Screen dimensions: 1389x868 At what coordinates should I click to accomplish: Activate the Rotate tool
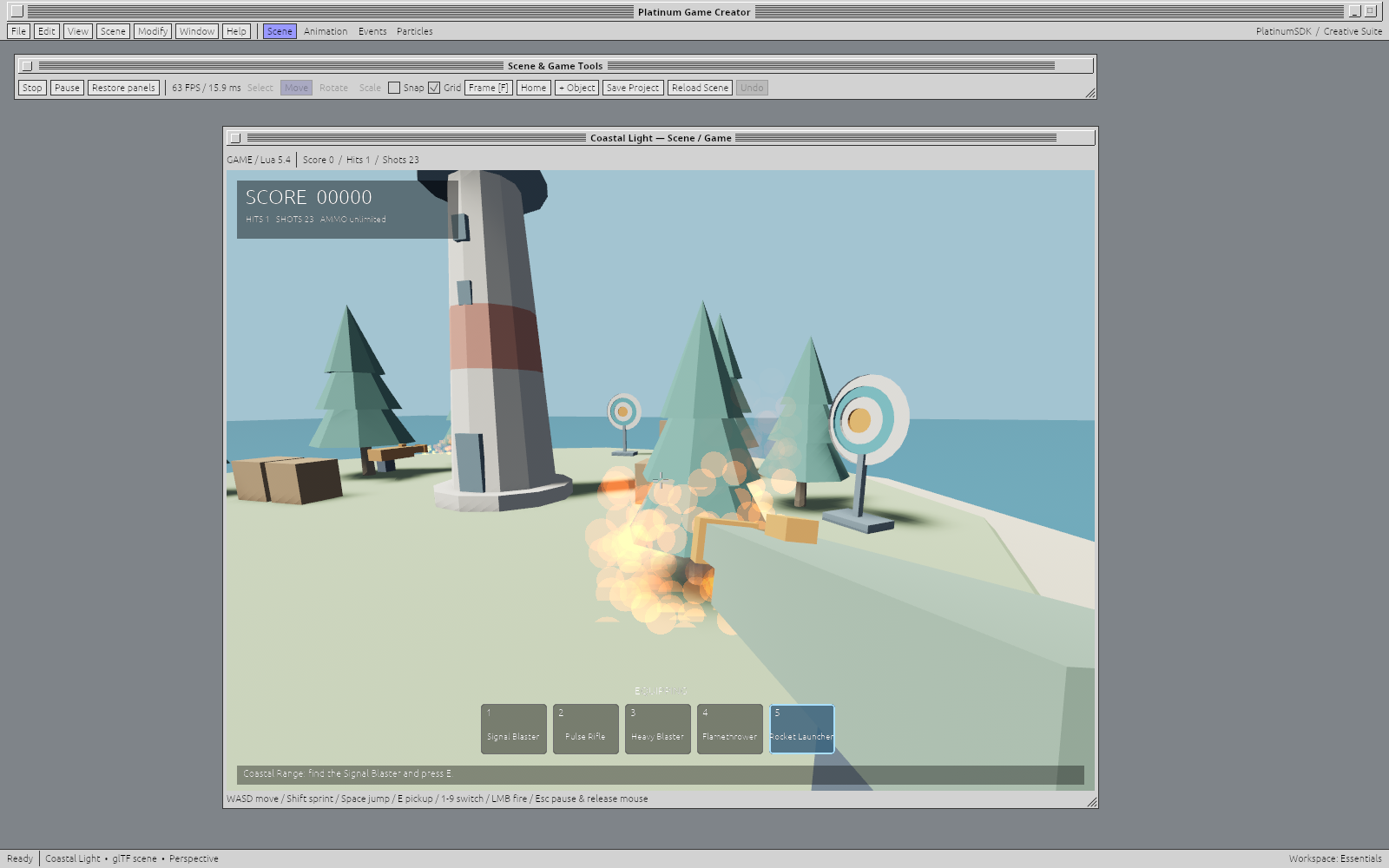(333, 88)
